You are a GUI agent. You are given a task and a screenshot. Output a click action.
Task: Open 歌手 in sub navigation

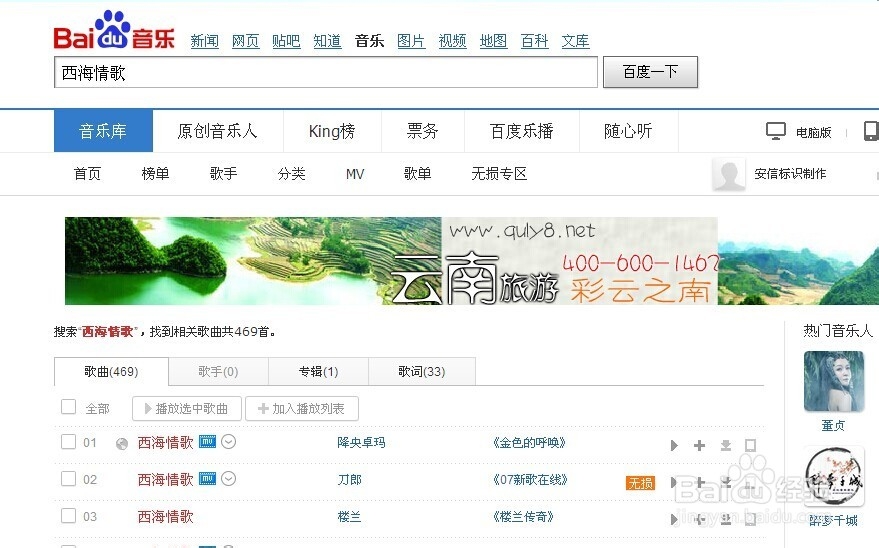tap(224, 174)
